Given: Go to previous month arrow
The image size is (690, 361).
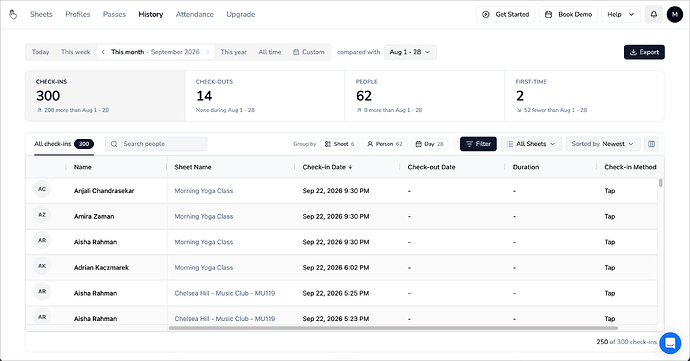Looking at the screenshot, I should click(x=103, y=52).
